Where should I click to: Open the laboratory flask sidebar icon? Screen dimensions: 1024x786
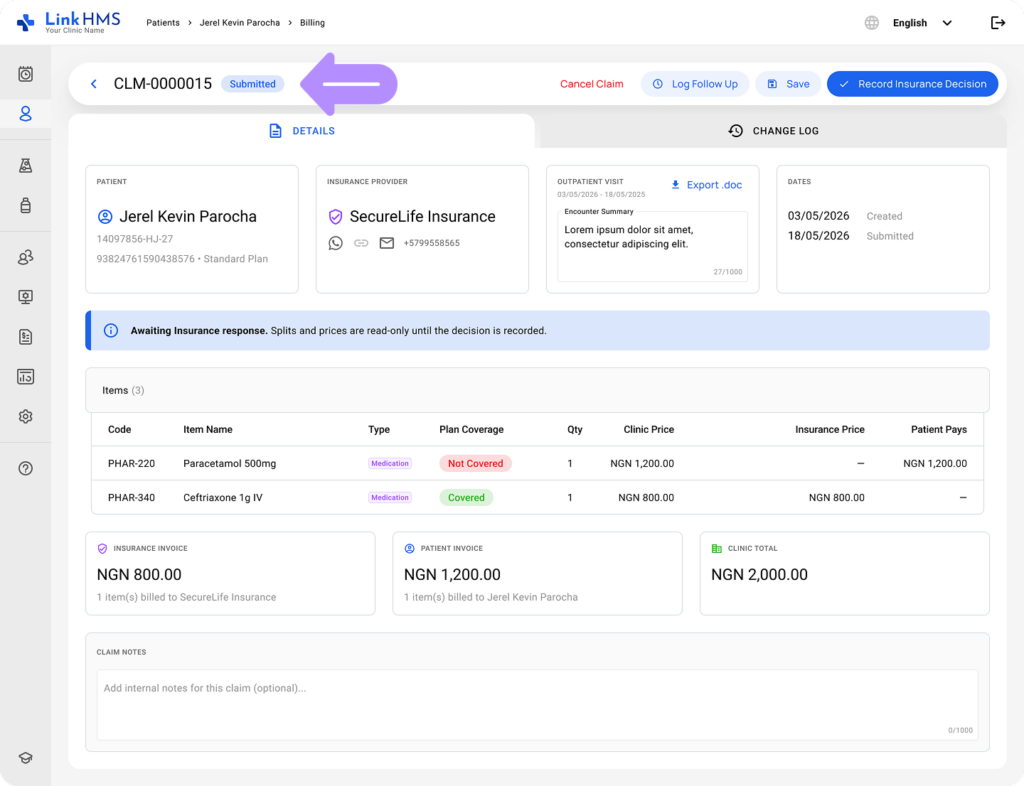[x=25, y=166]
